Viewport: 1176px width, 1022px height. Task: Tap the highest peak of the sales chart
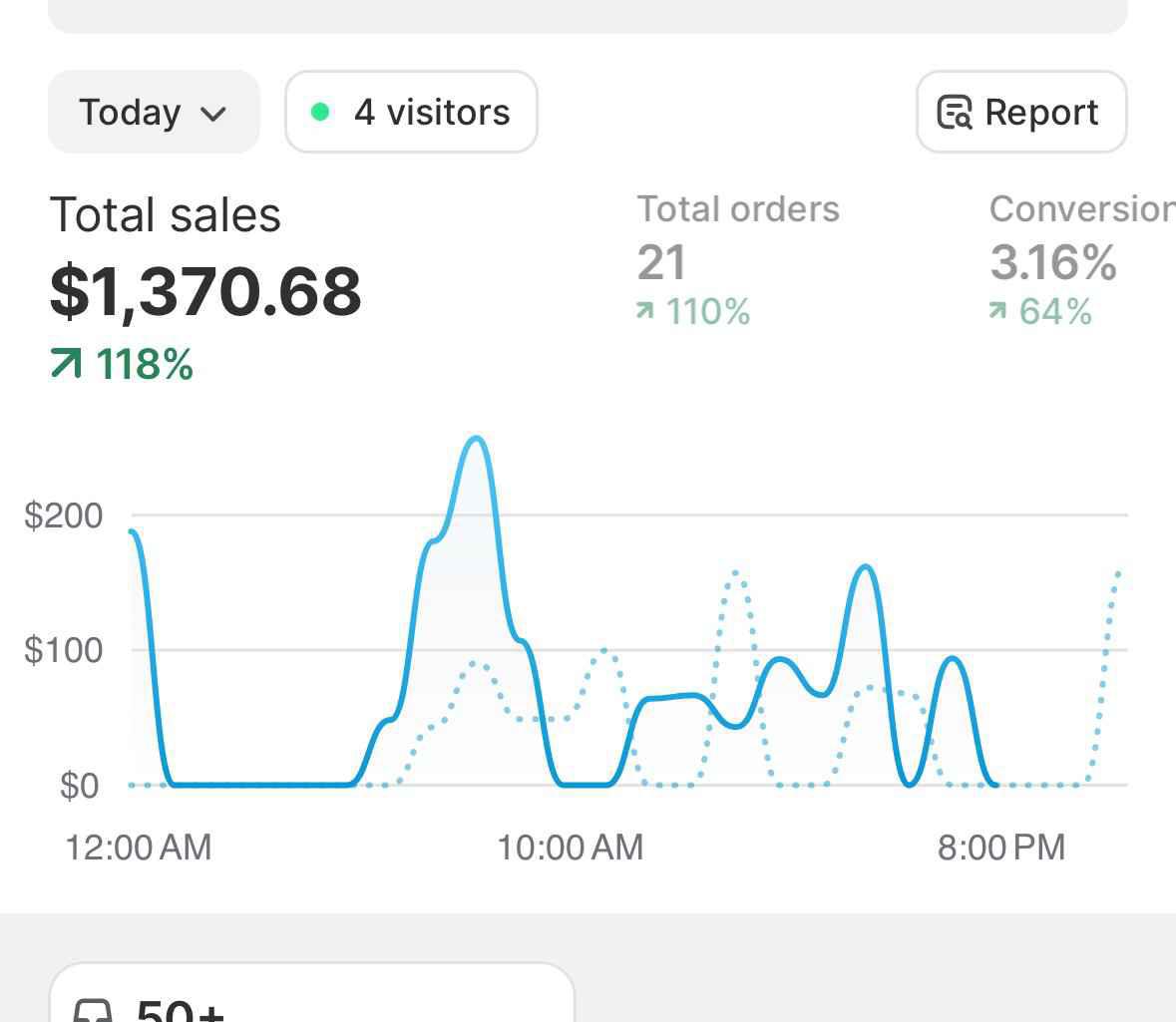click(477, 439)
